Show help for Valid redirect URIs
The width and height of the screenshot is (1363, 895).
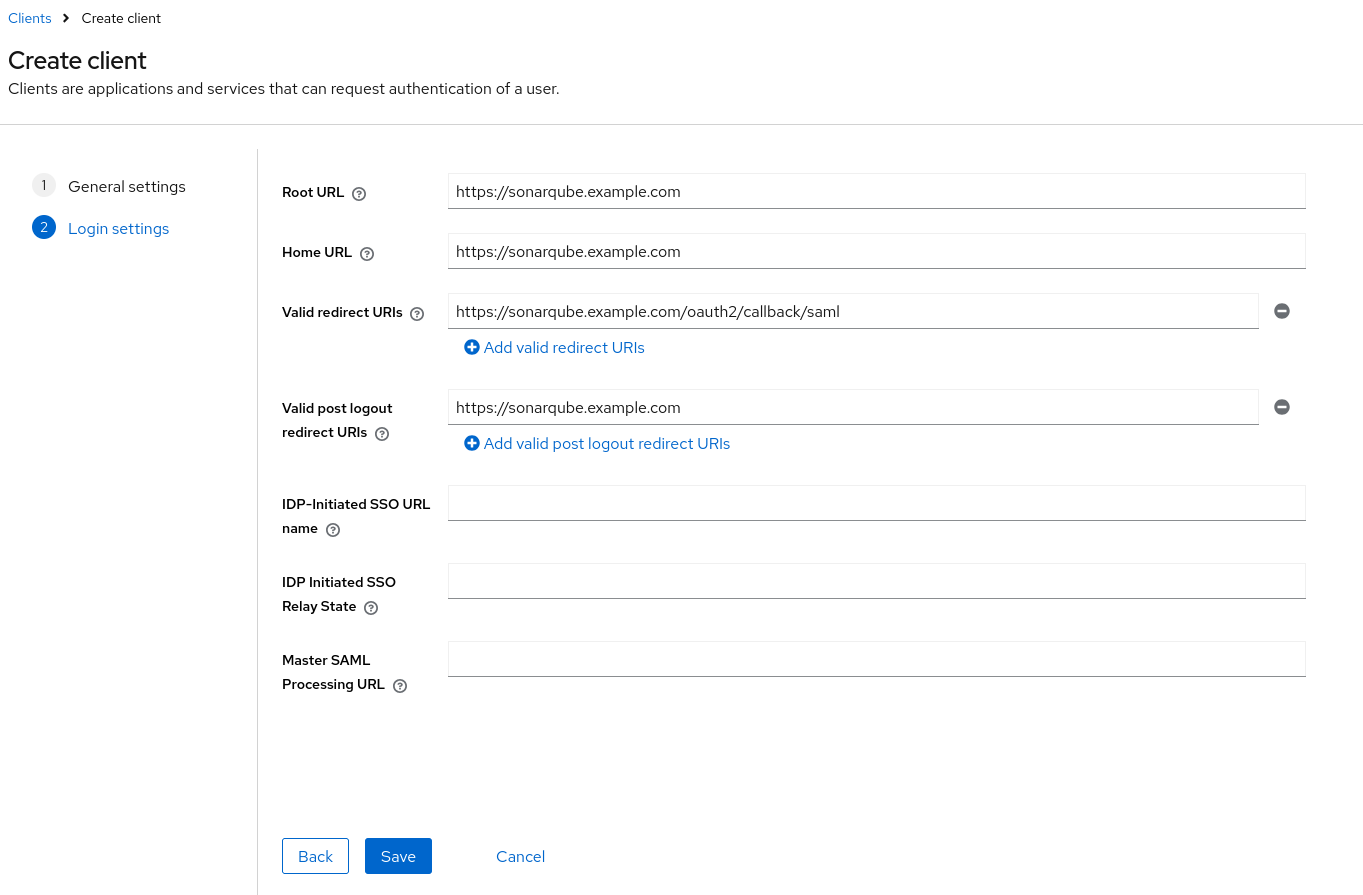(x=417, y=313)
